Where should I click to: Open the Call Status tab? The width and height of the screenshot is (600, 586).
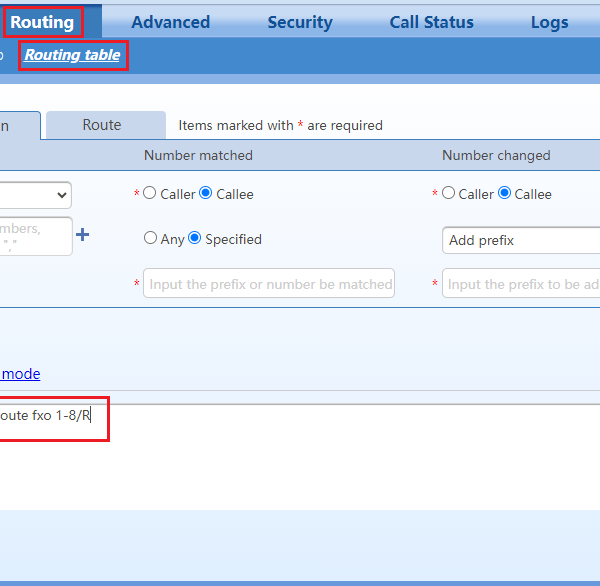pyautogui.click(x=431, y=22)
